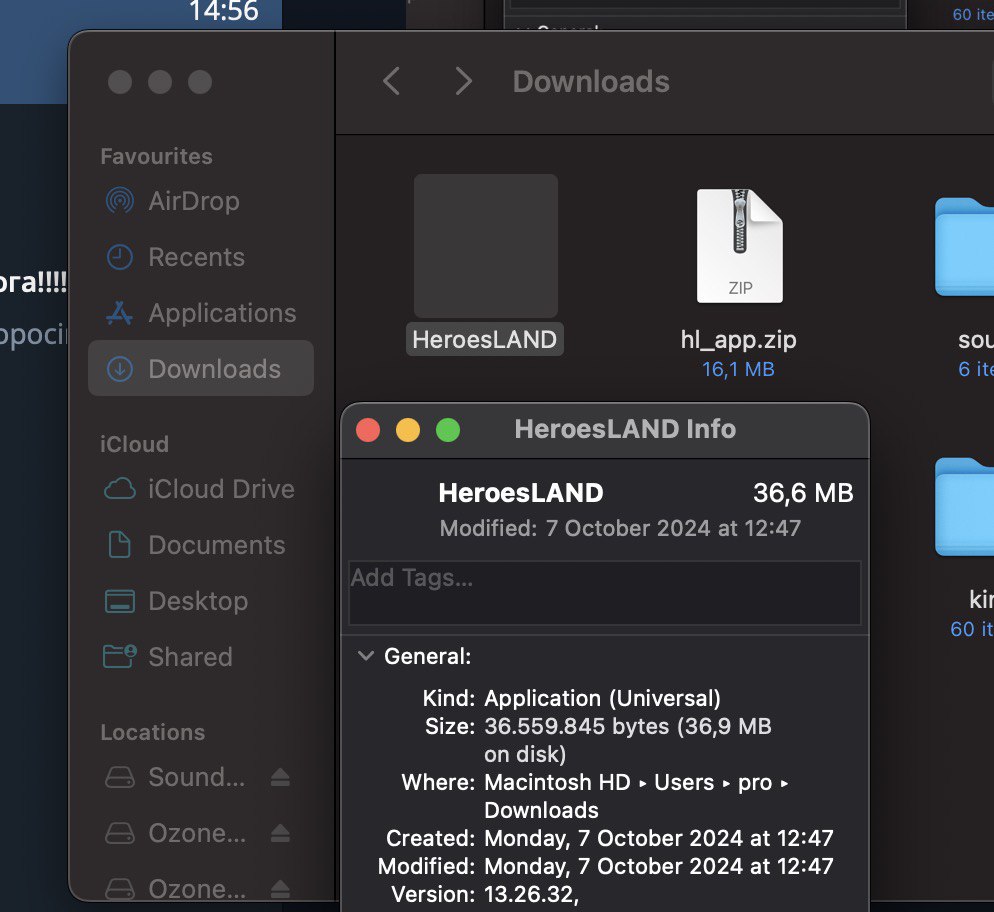Navigate back with the left chevron
994x912 pixels.
coord(392,82)
